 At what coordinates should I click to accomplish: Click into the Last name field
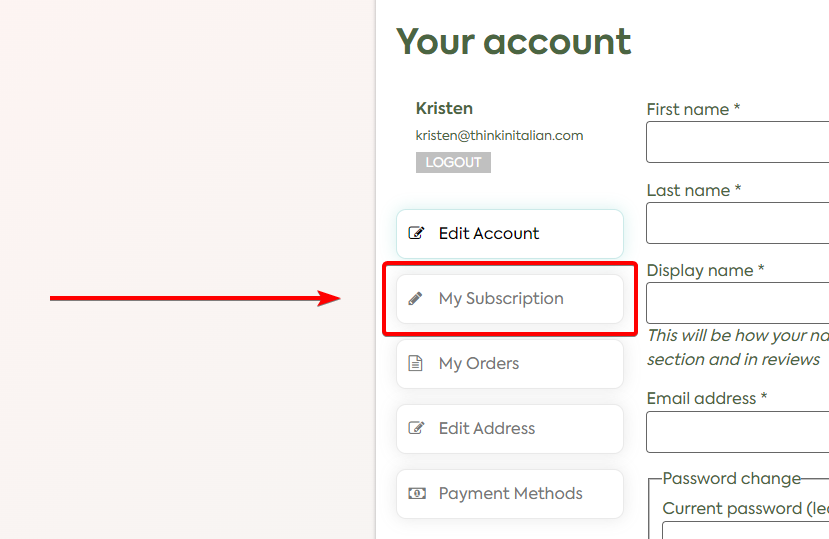[x=738, y=223]
